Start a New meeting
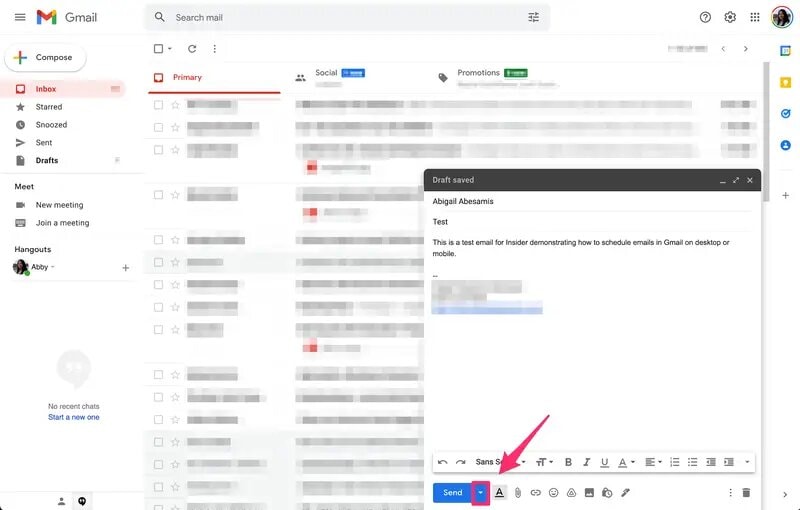800x510 pixels. [x=59, y=205]
